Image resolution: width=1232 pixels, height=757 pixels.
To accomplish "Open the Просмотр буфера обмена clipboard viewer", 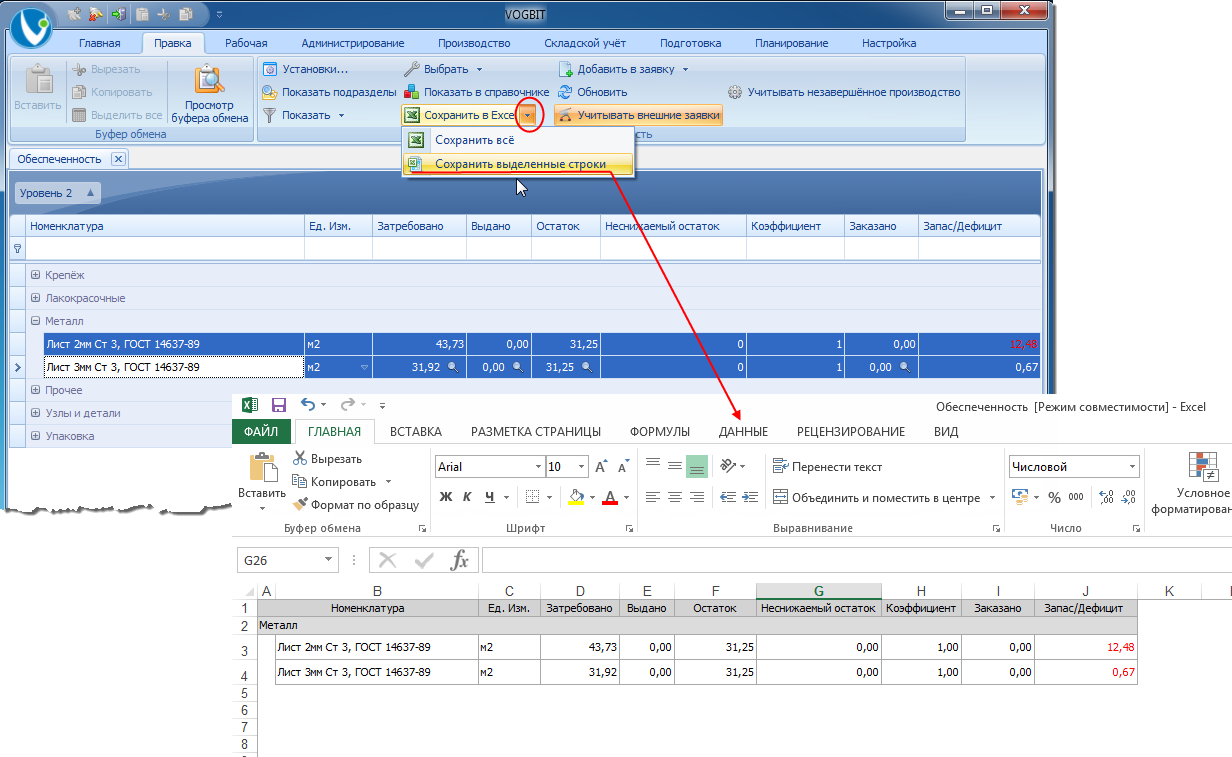I will [x=209, y=94].
